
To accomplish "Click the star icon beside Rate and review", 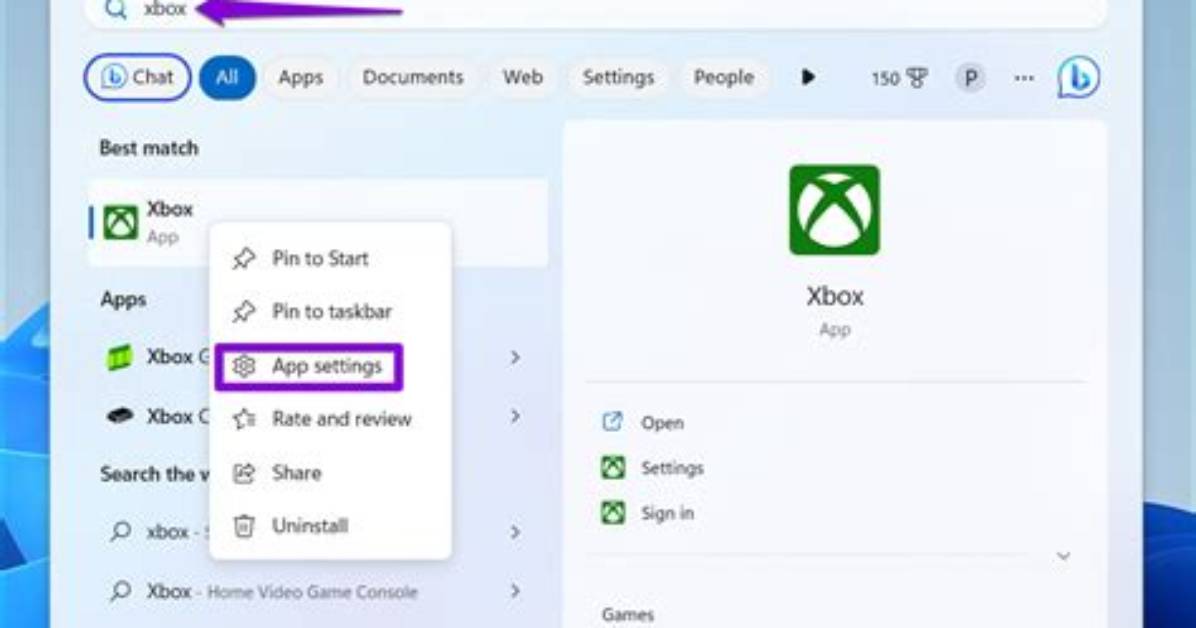I will point(244,419).
